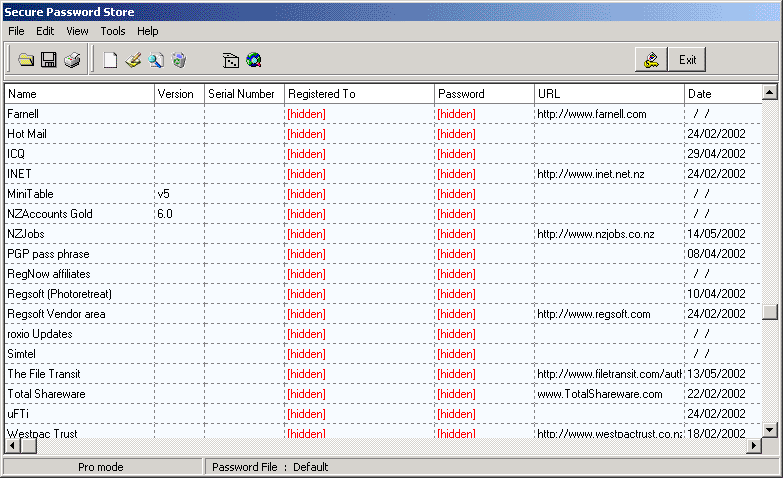
Task: Click the 29/04/2002 date cell
Action: point(723,154)
